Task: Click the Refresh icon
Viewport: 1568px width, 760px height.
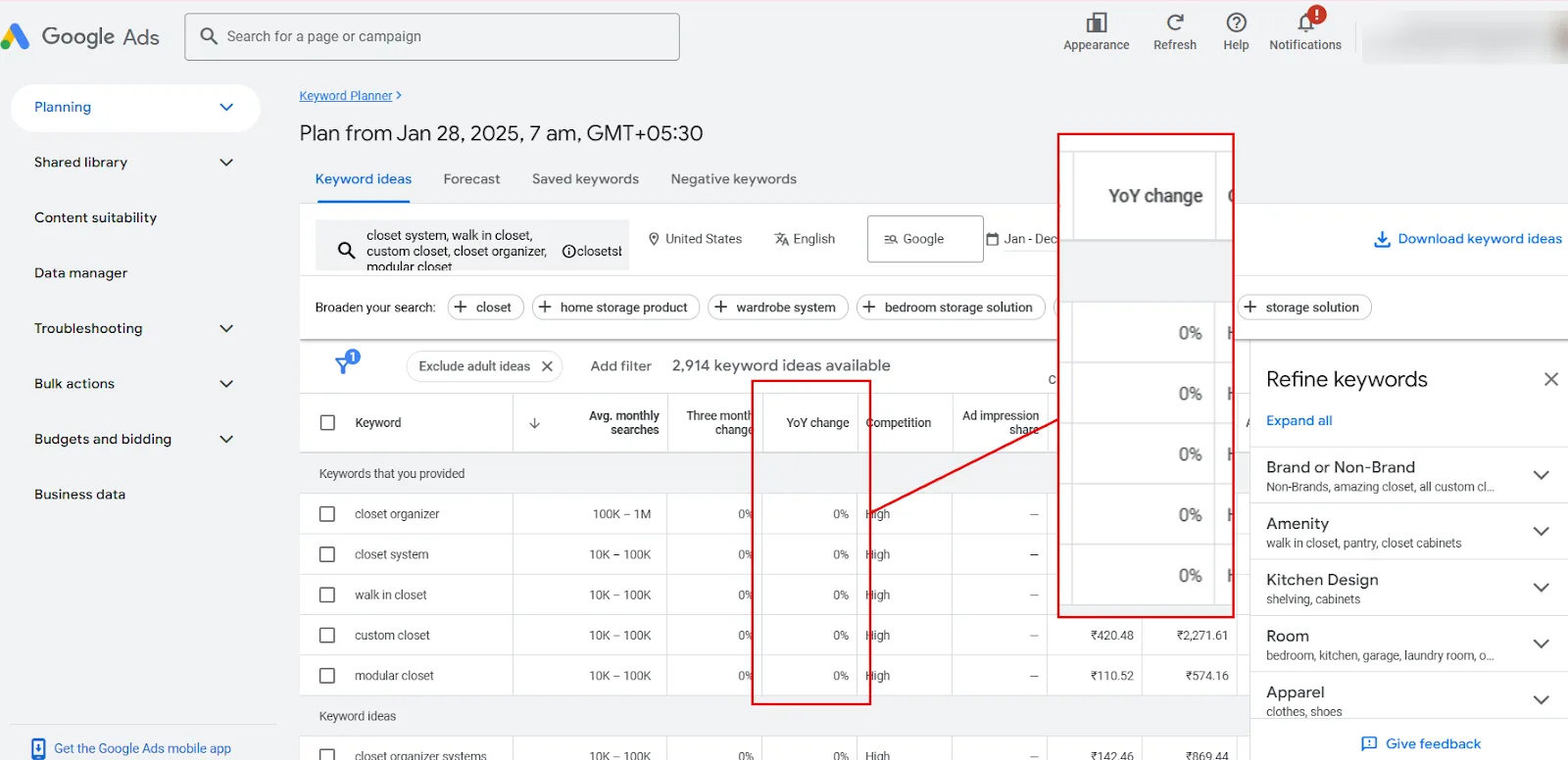Action: click(x=1175, y=23)
